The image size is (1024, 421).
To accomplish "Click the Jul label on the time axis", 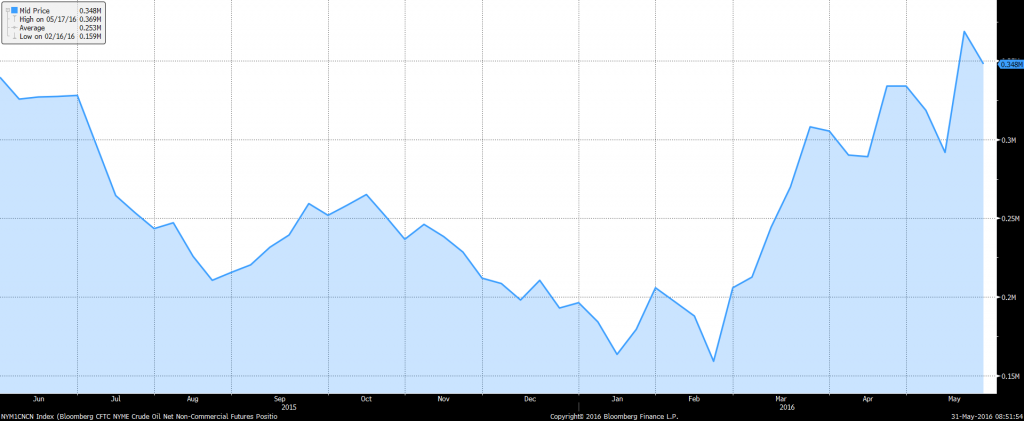I will coord(116,398).
